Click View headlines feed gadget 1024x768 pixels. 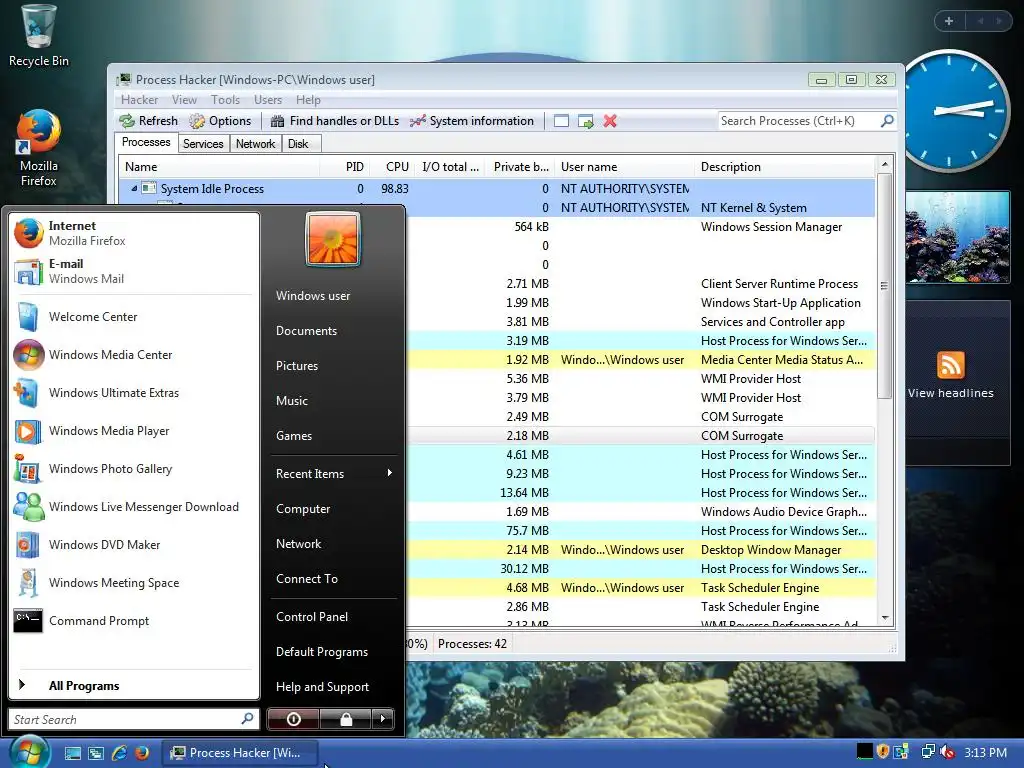coord(950,375)
